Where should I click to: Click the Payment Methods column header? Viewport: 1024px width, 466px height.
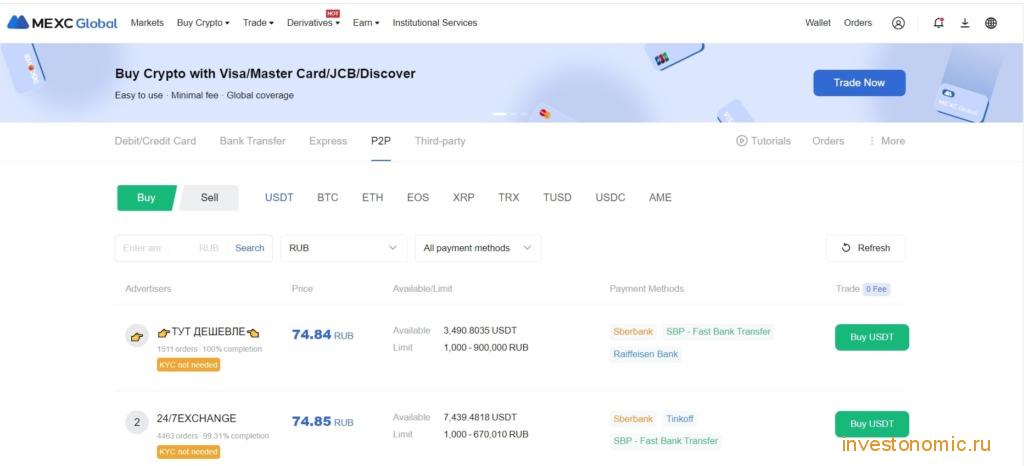tap(647, 288)
